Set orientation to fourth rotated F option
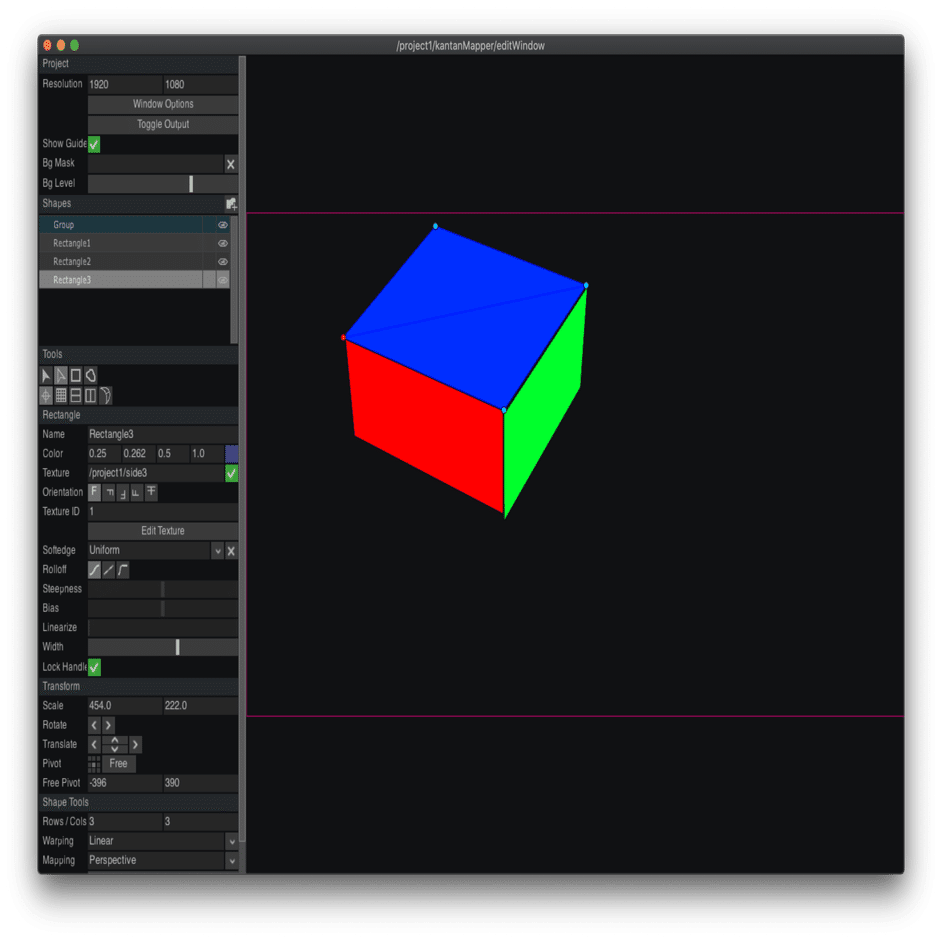Image resolution: width=942 pixels, height=942 pixels. pyautogui.click(x=137, y=492)
